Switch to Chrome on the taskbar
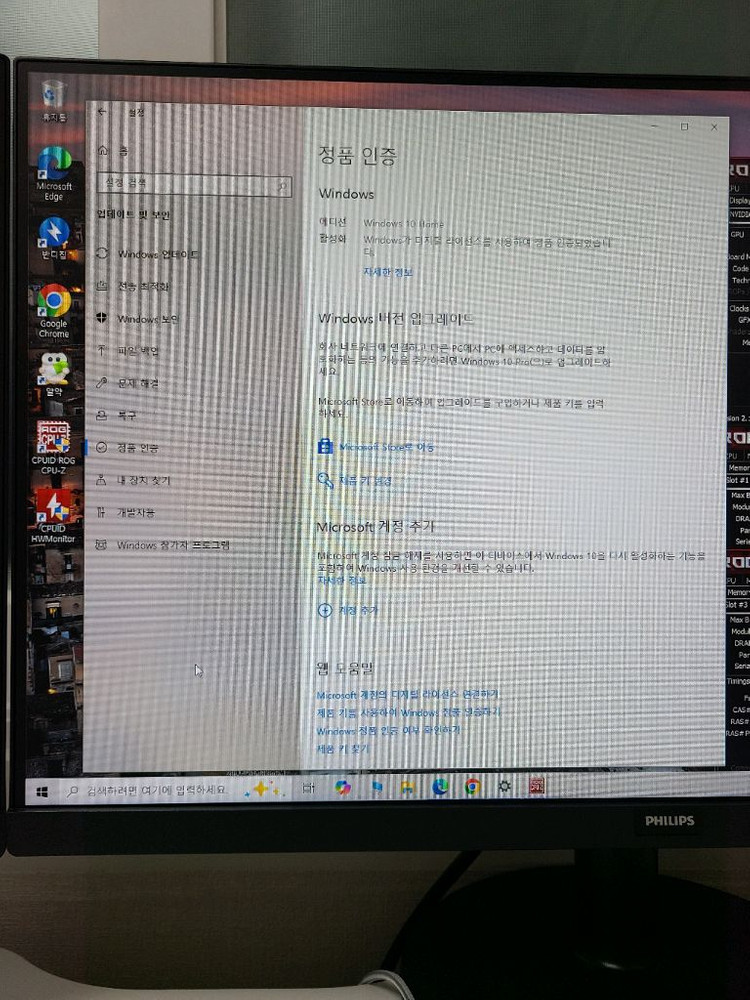This screenshot has height=1000, width=750. [x=473, y=787]
